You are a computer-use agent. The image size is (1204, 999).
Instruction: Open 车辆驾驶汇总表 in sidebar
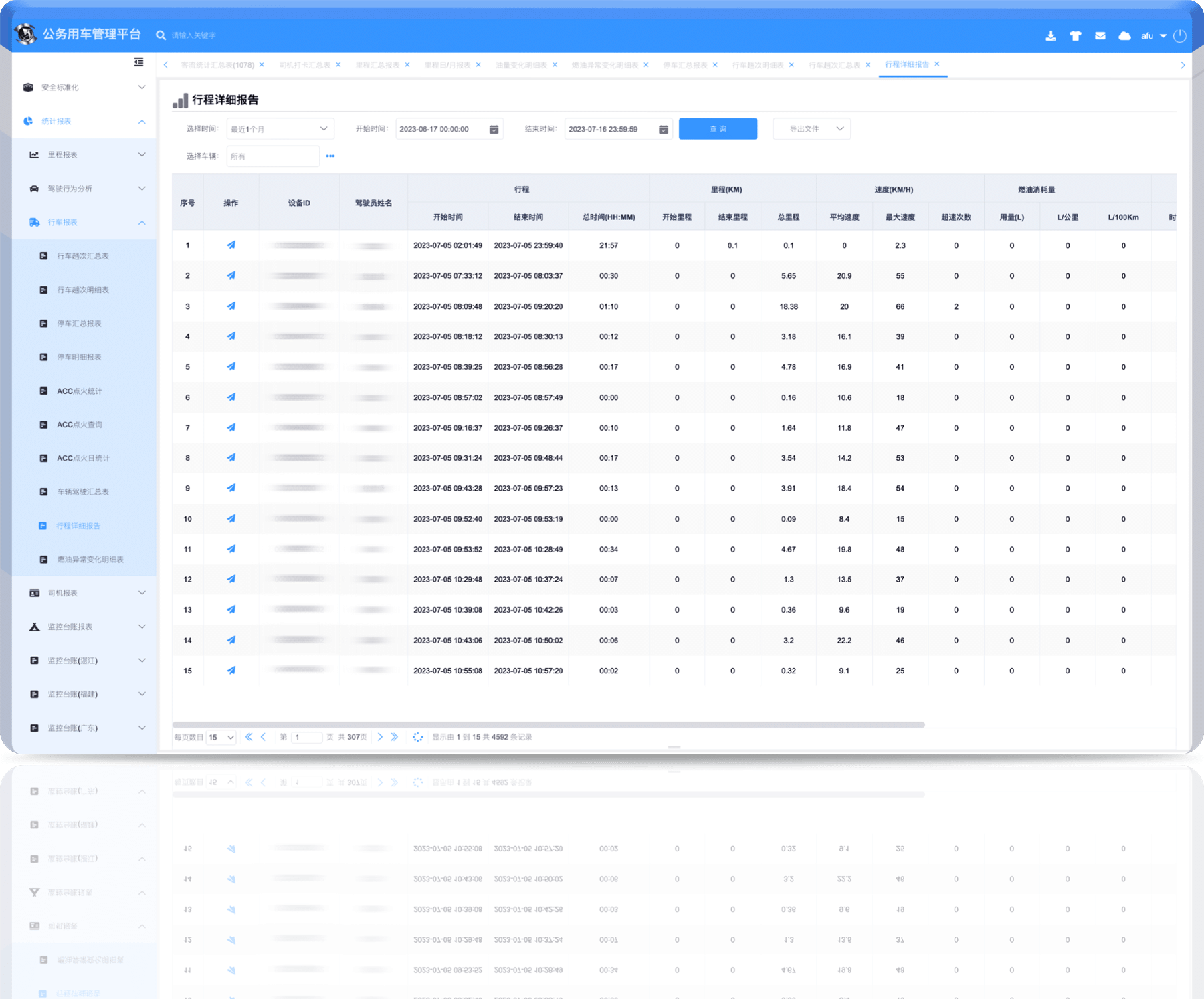[x=83, y=492]
